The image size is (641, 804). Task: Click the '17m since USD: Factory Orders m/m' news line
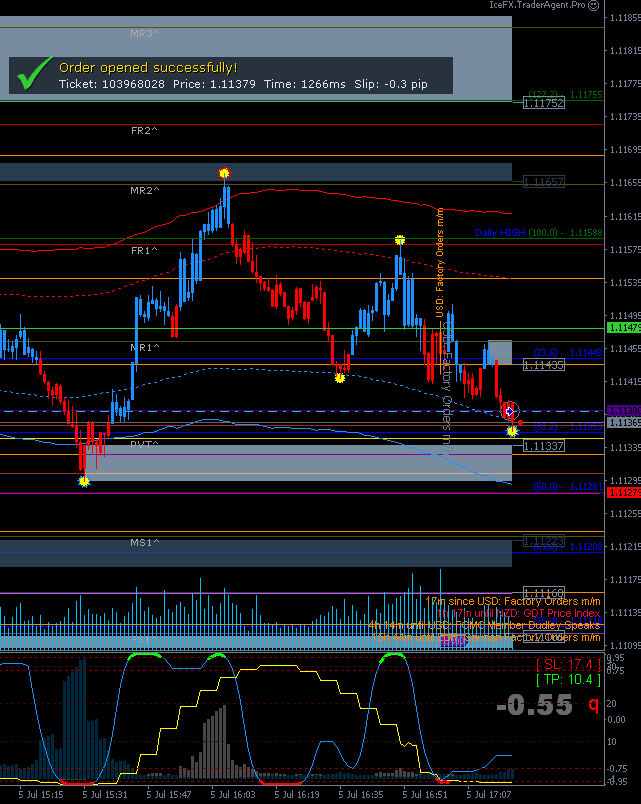[x=513, y=601]
